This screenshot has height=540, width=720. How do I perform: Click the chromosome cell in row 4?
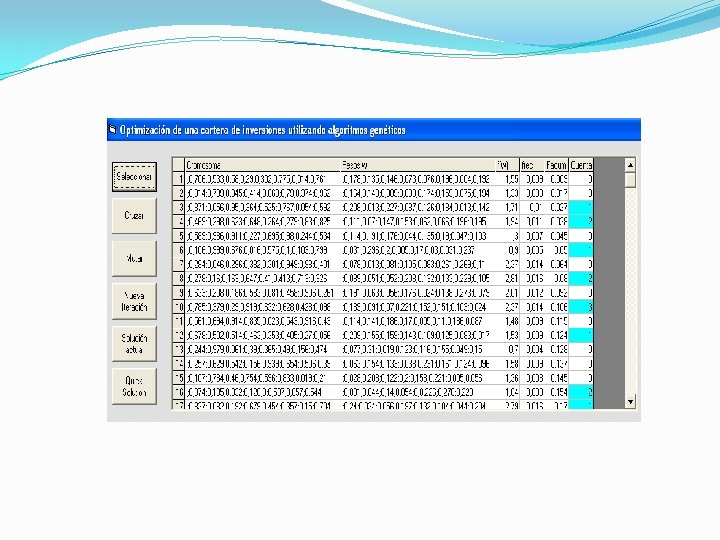(x=262, y=222)
